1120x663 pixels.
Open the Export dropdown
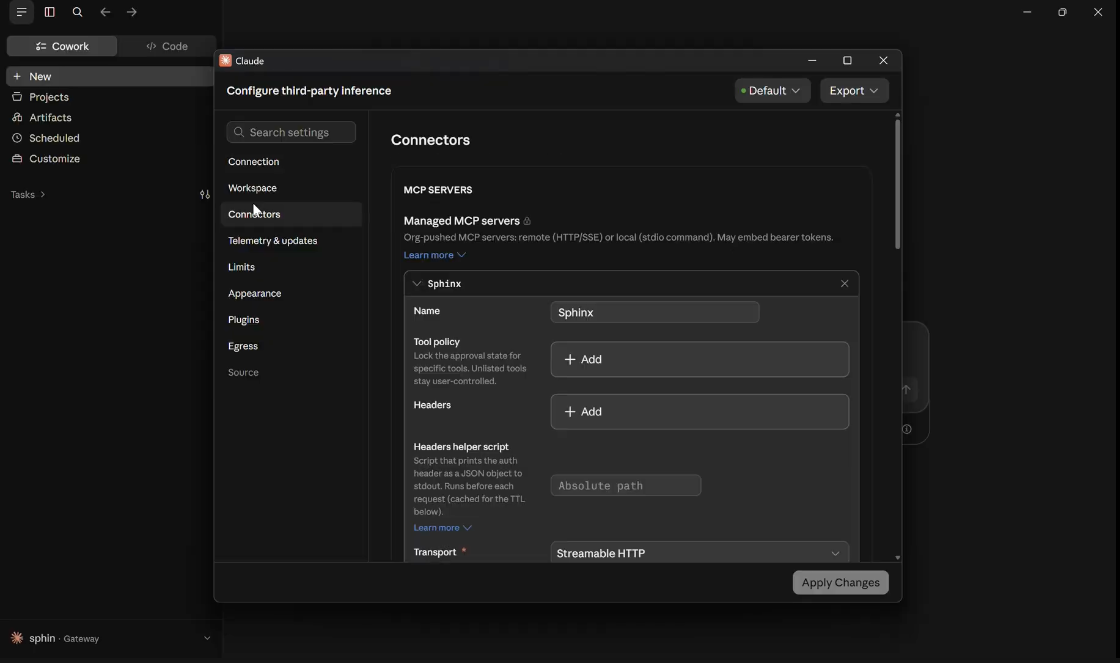[x=854, y=91]
